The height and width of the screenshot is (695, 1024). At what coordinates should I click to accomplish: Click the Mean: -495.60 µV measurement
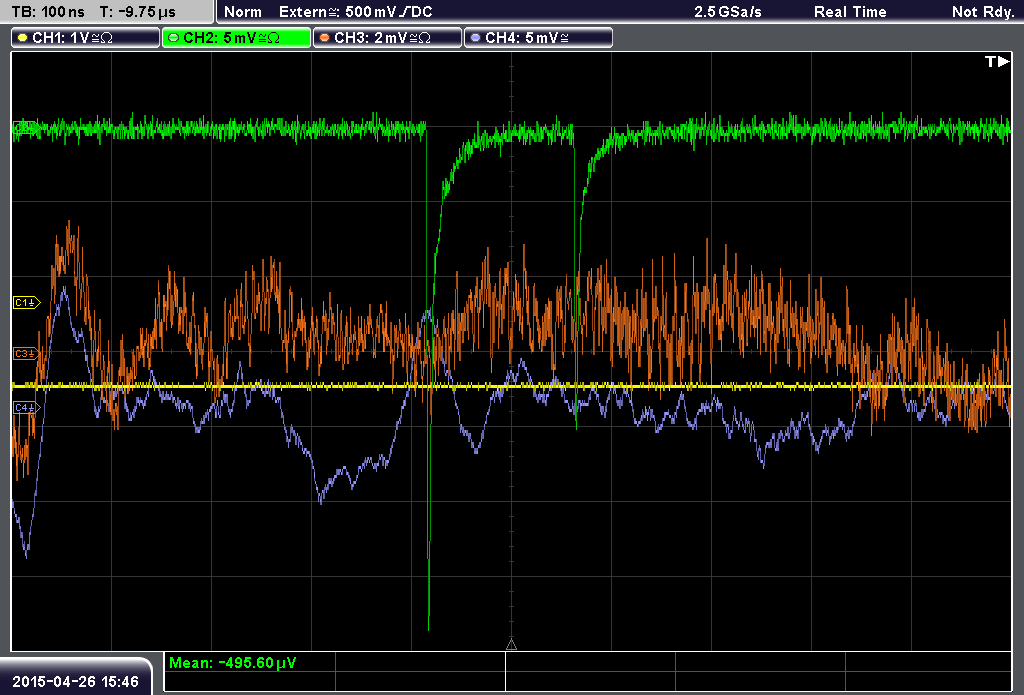(x=232, y=663)
